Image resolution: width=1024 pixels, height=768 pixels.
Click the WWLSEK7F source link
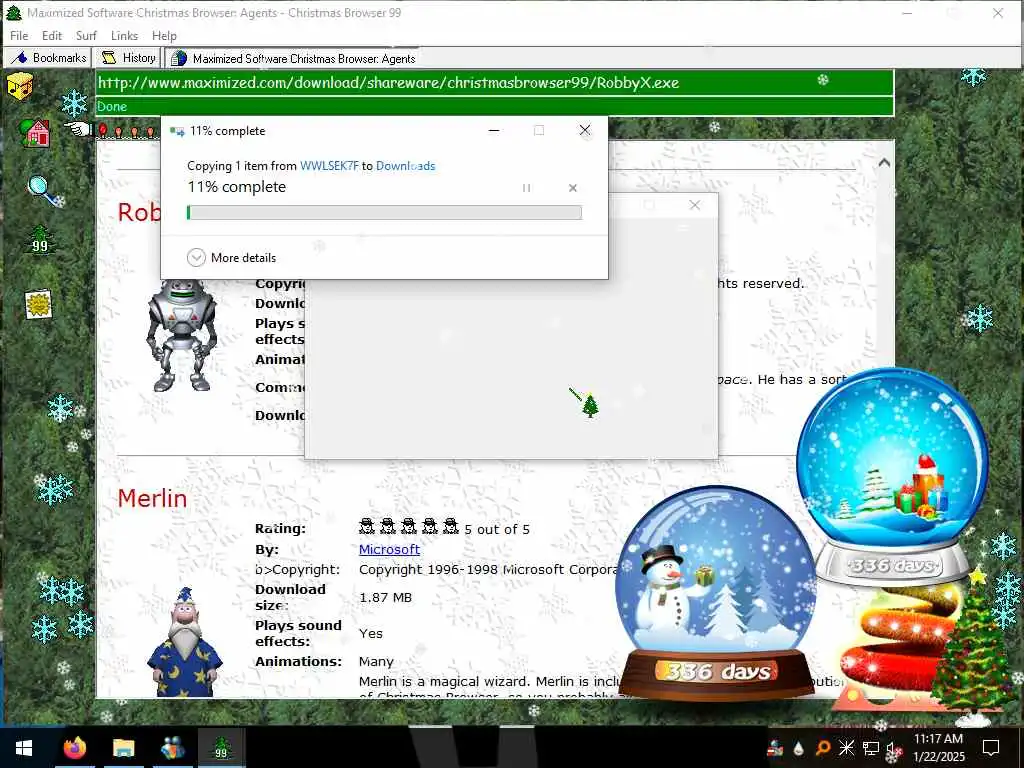(329, 166)
